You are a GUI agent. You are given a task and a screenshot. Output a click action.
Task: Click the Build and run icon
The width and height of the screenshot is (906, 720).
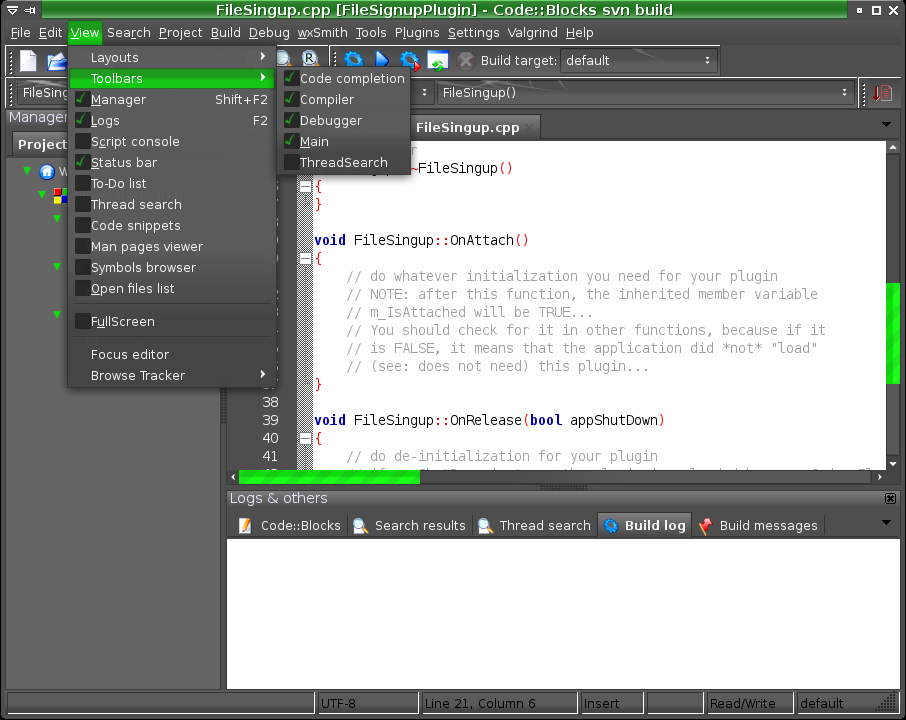click(410, 61)
